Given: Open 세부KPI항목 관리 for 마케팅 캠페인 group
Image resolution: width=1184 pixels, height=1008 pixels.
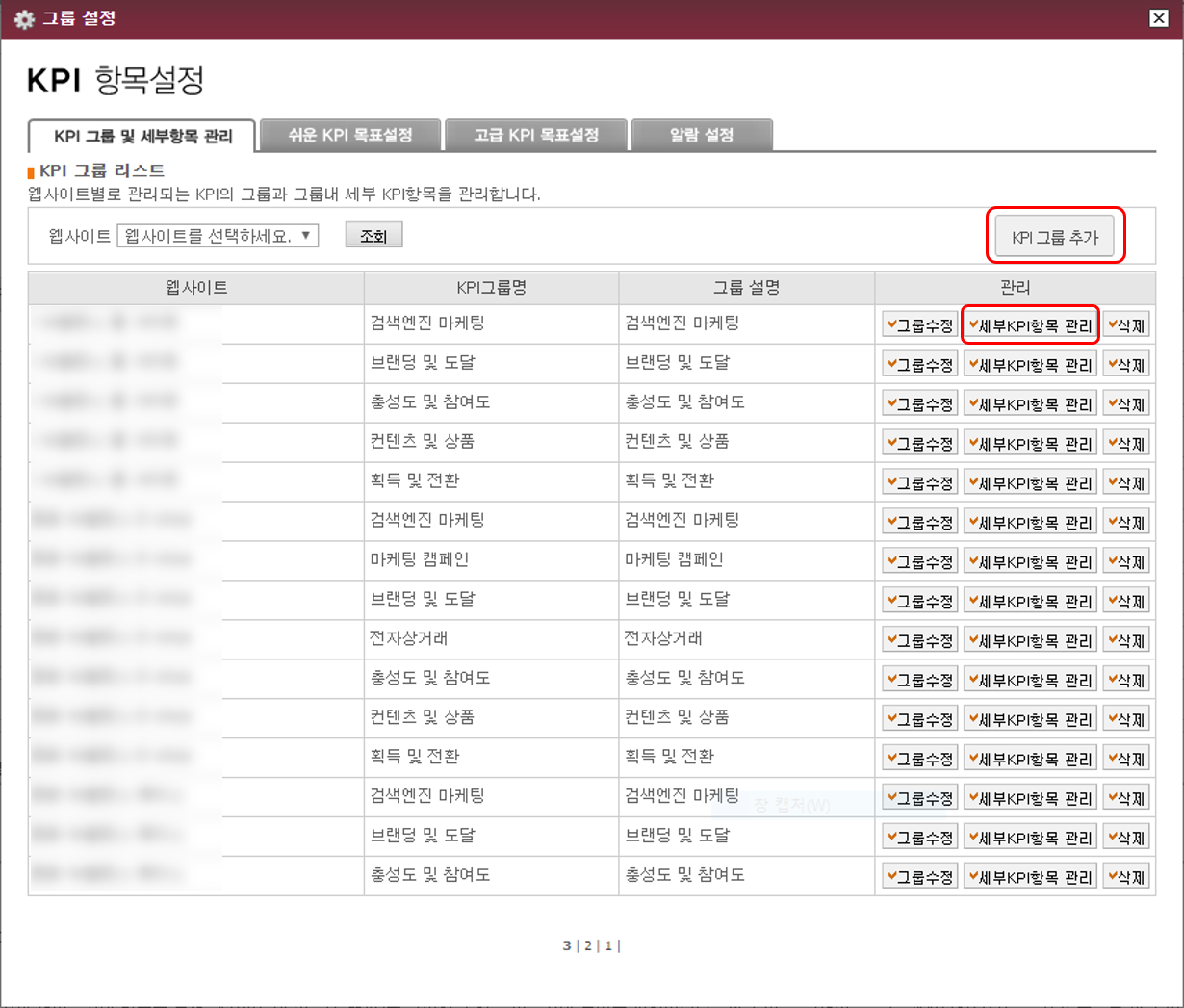Looking at the screenshot, I should tap(1030, 561).
